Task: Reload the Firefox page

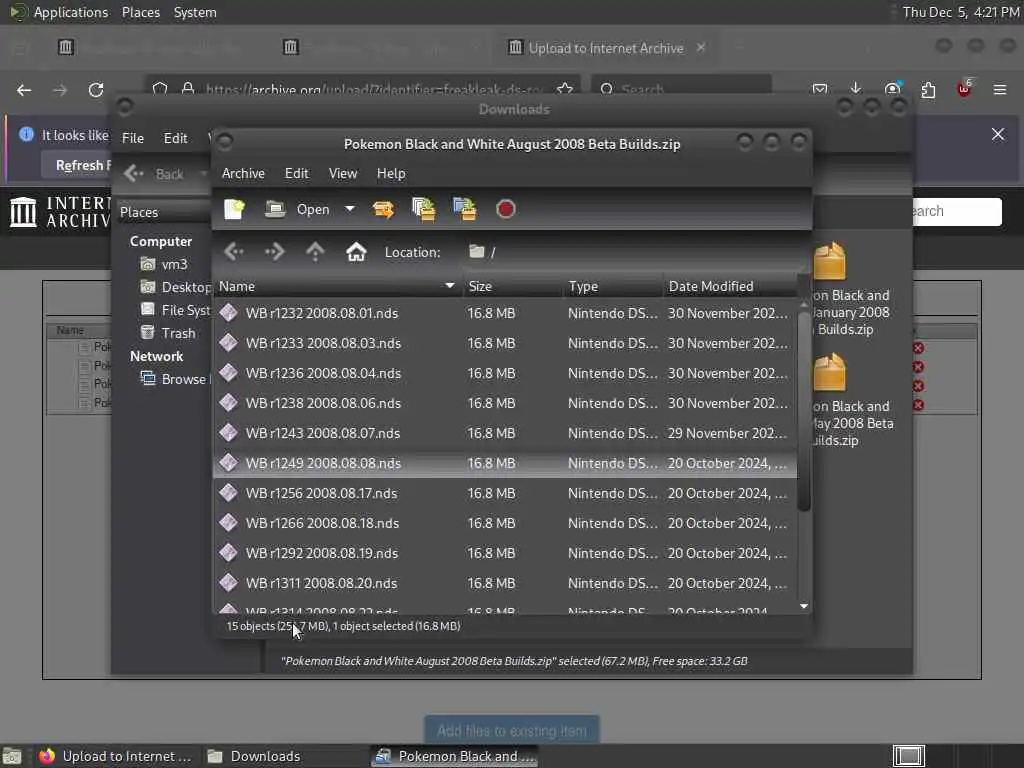Action: 96,90
